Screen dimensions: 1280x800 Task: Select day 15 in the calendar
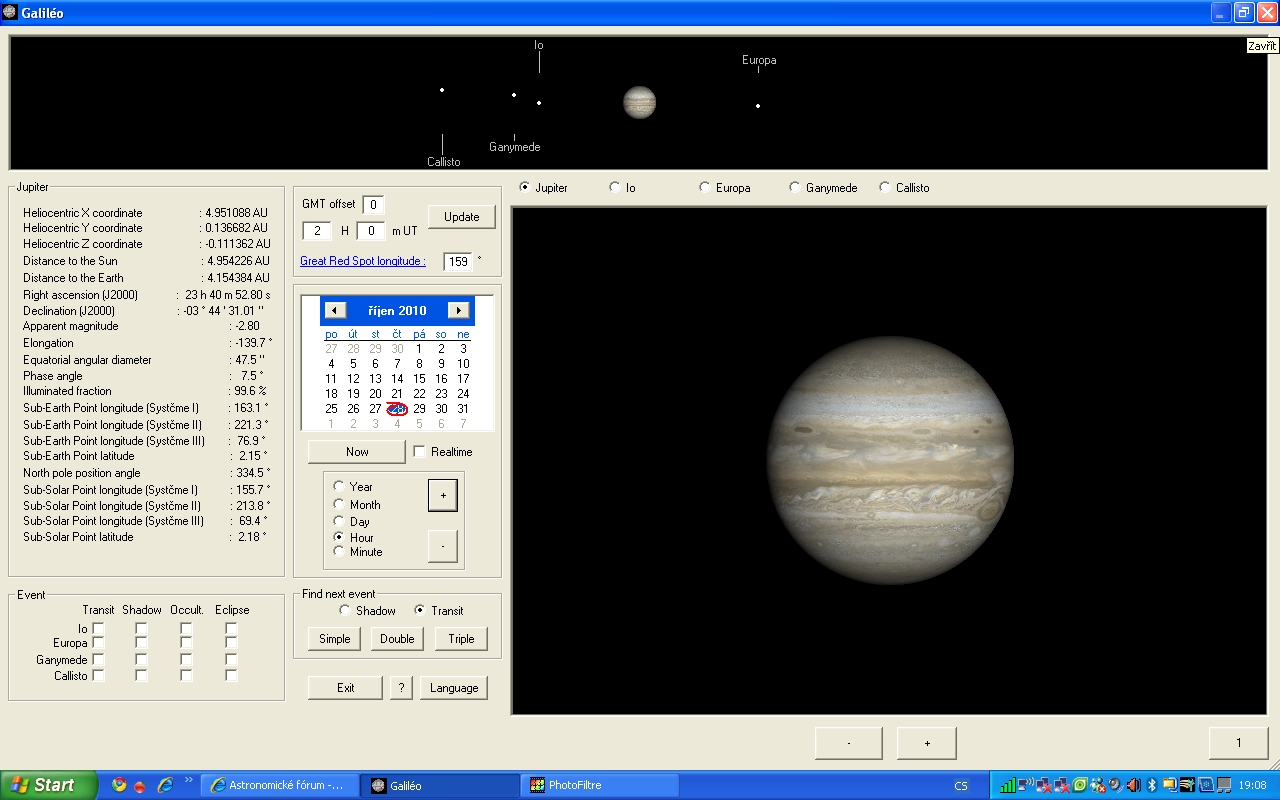(419, 379)
